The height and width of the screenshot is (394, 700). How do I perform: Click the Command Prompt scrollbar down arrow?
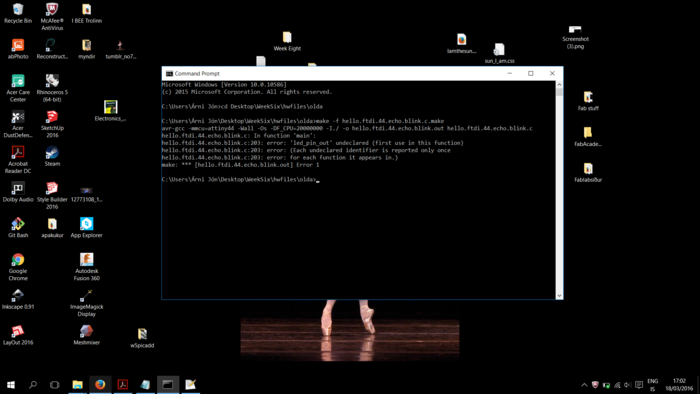(559, 295)
